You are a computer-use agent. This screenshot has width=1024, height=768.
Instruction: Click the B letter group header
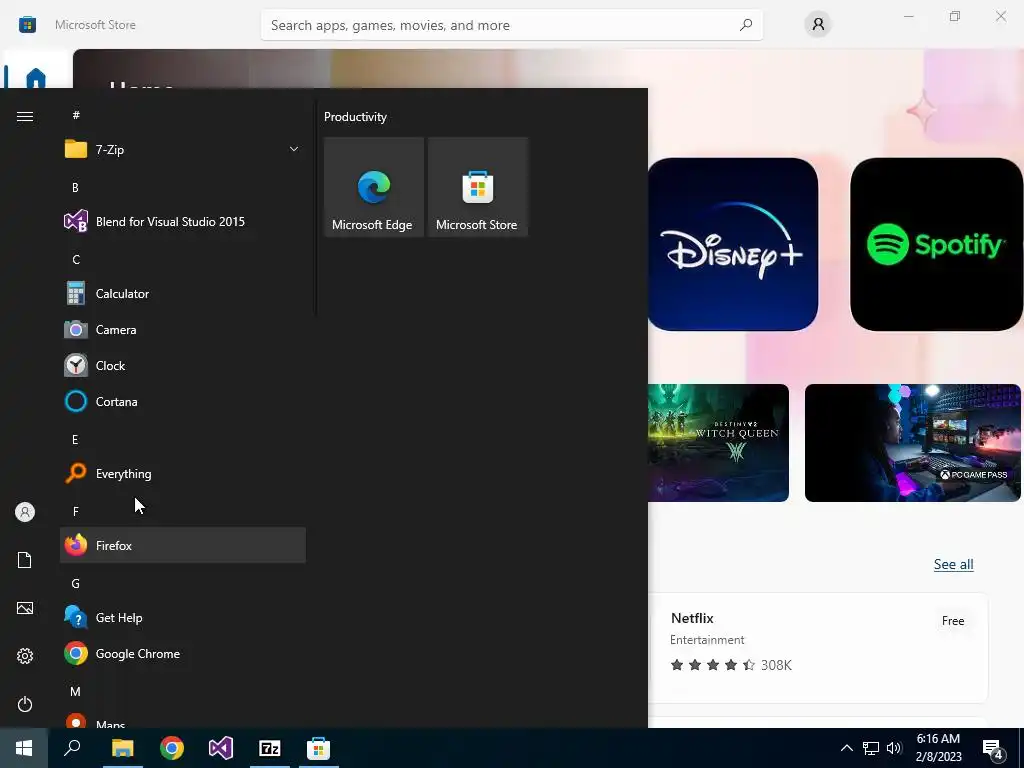(x=76, y=187)
